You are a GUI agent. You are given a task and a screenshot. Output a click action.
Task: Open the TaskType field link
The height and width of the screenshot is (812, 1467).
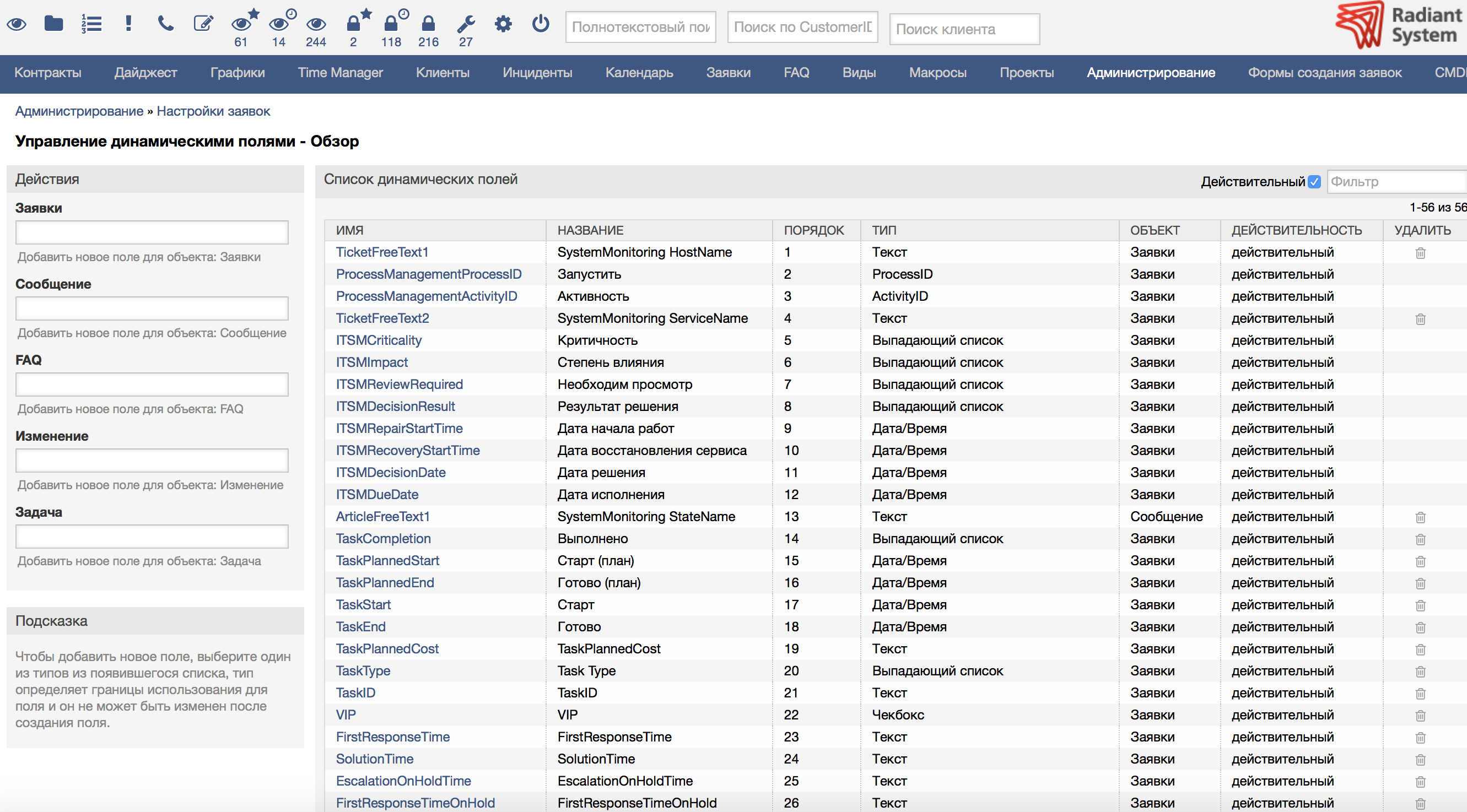coord(363,671)
